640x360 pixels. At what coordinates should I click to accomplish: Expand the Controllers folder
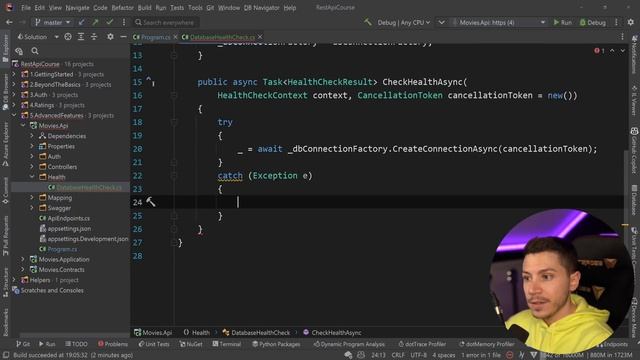[32, 167]
